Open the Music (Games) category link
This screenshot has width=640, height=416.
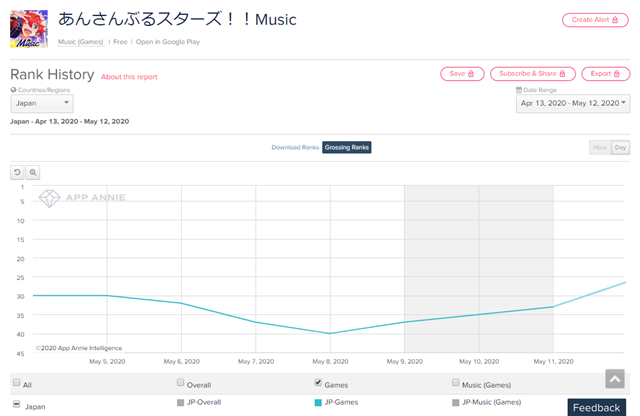point(81,42)
